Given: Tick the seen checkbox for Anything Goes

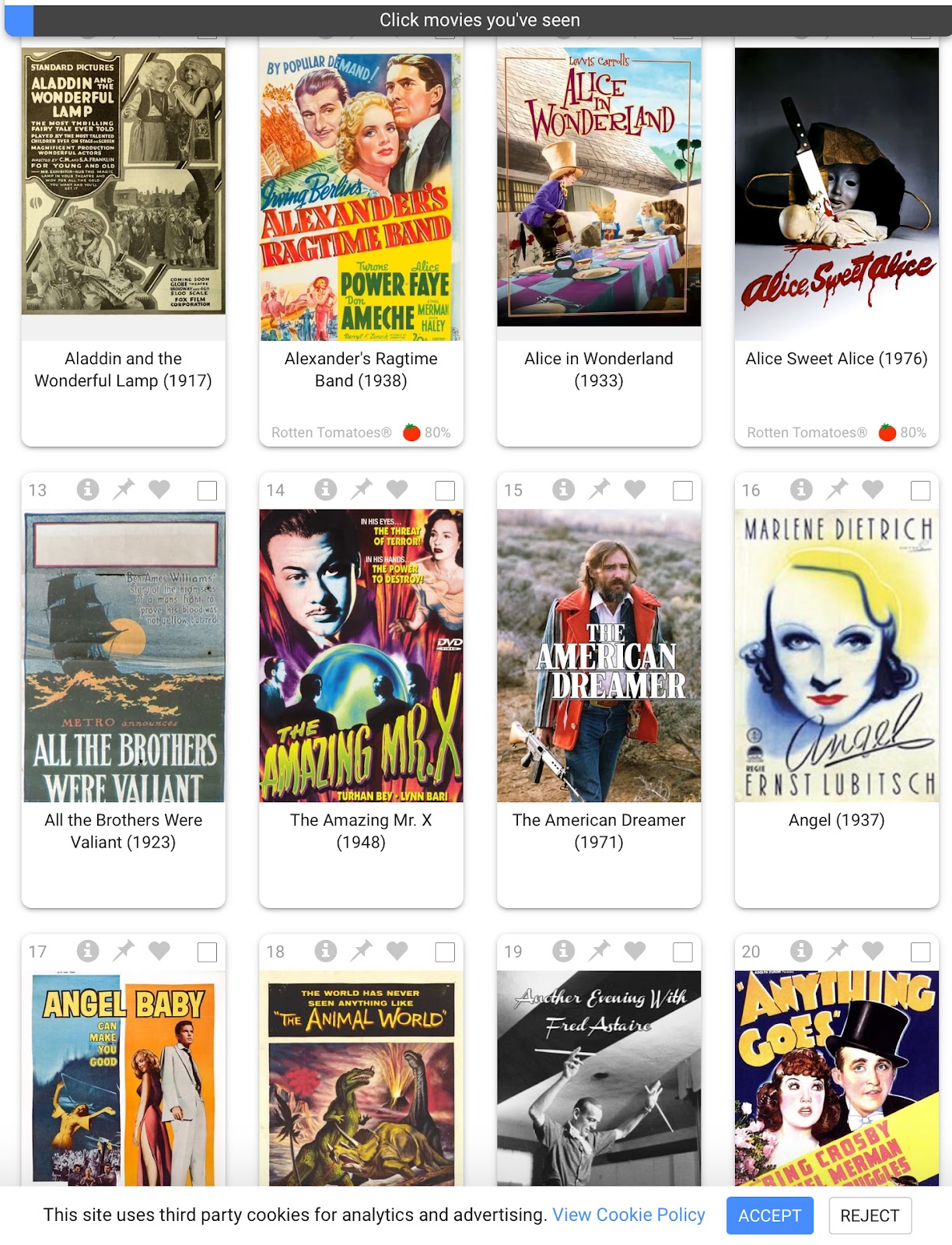Looking at the screenshot, I should [x=921, y=952].
